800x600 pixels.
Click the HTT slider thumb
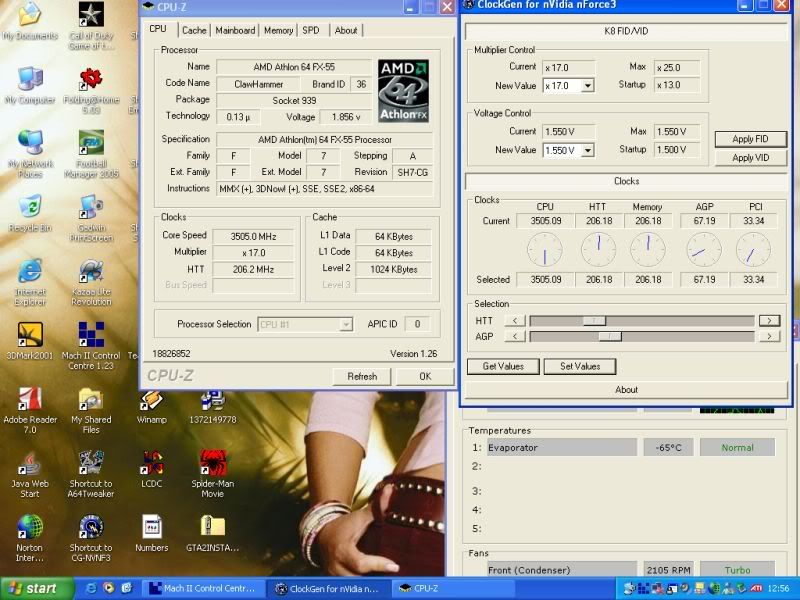point(594,320)
